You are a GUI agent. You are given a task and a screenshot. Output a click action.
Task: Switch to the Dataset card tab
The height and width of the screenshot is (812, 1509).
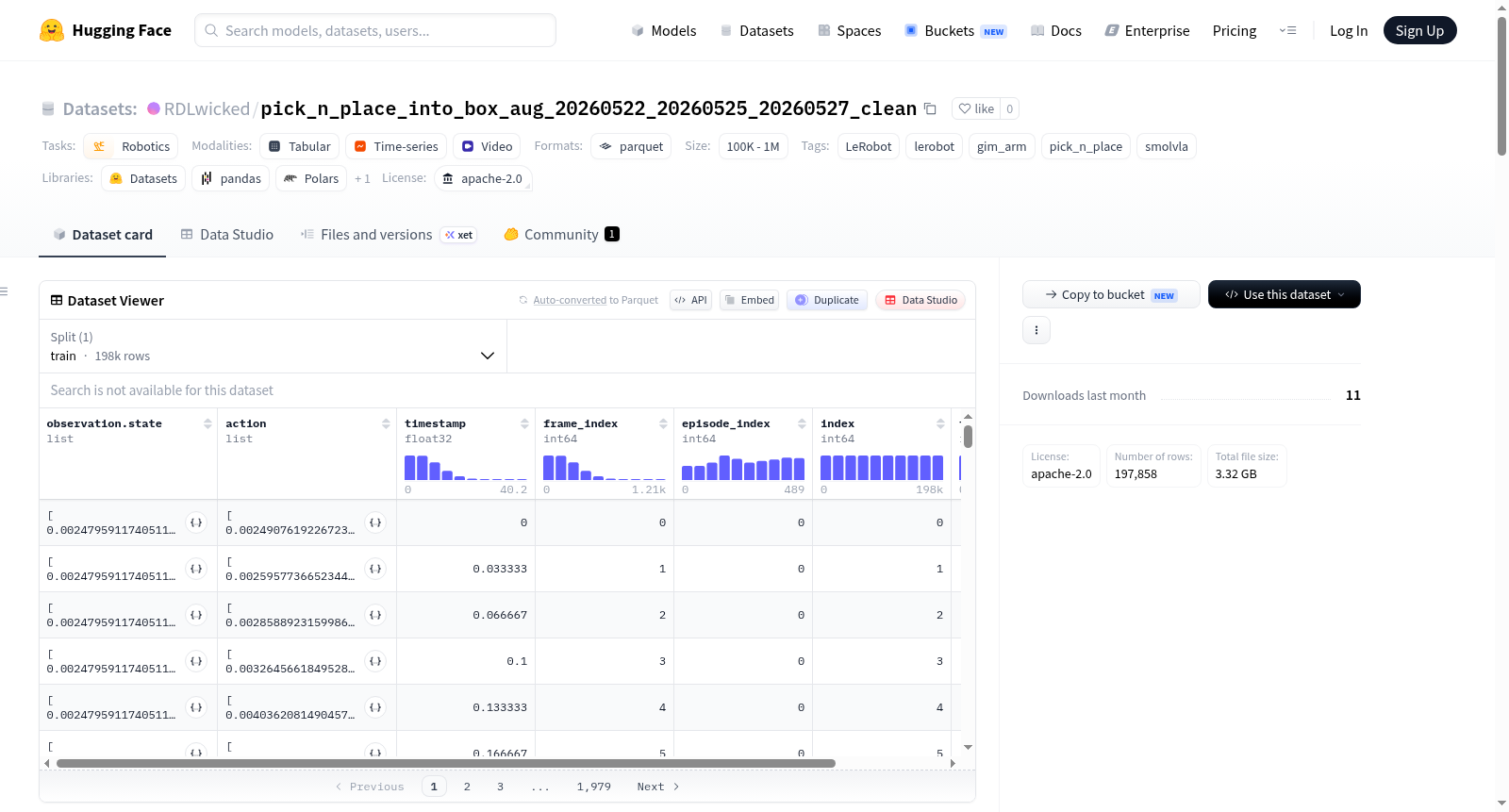click(x=102, y=235)
